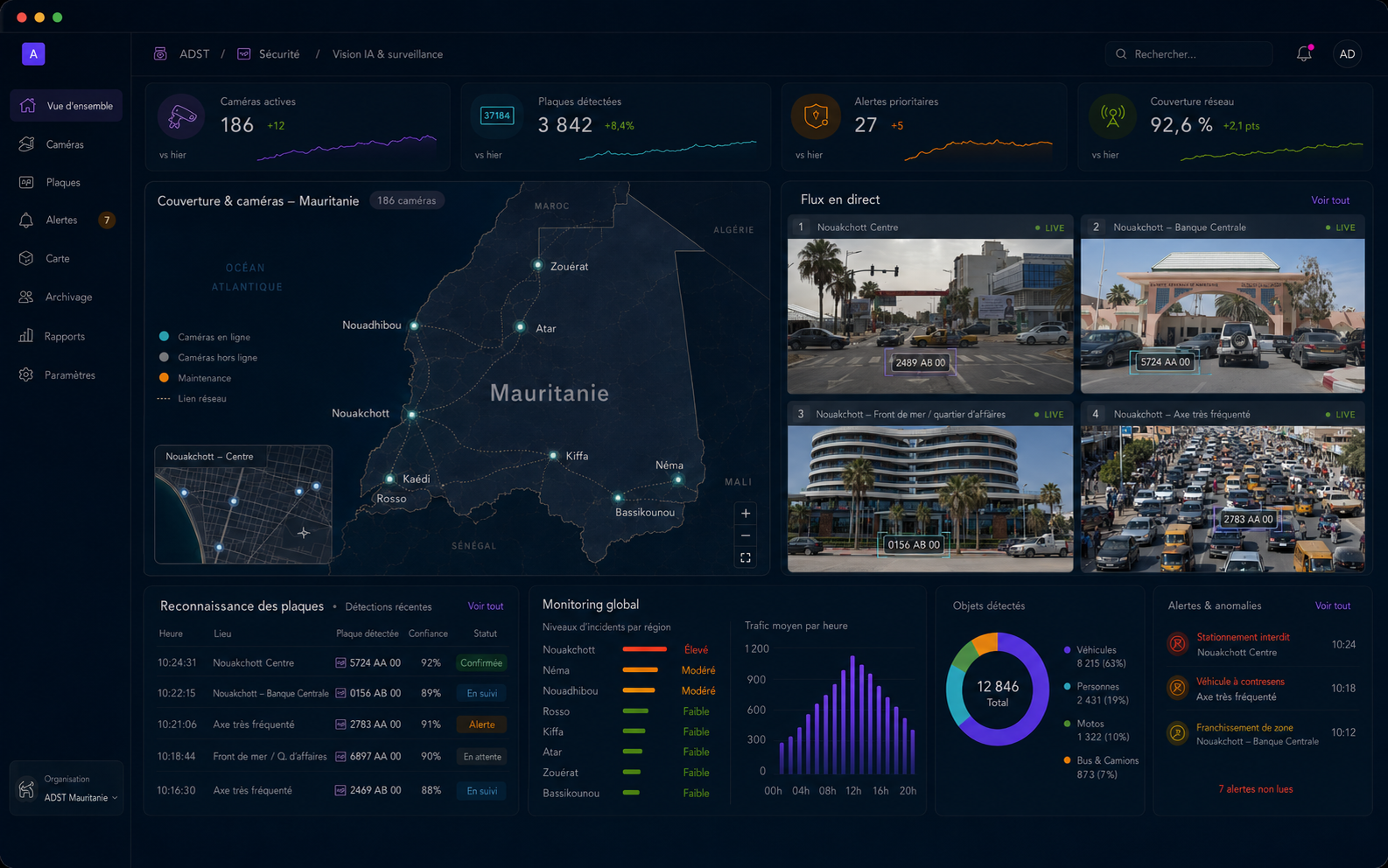
Task: Click Voir tout in Alertes & anomalies
Action: pos(1333,605)
